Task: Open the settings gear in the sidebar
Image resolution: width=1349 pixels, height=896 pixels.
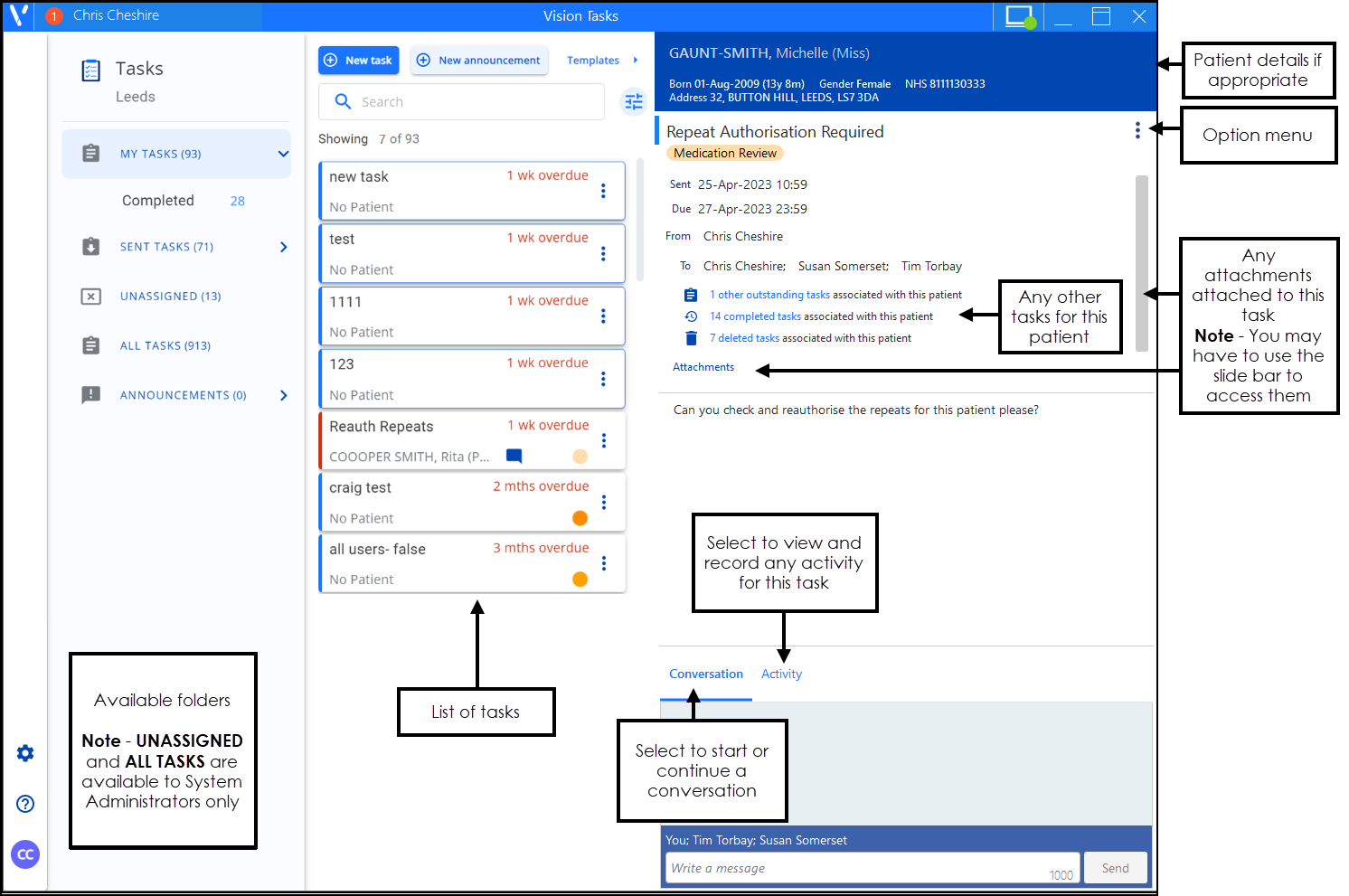Action: click(25, 753)
